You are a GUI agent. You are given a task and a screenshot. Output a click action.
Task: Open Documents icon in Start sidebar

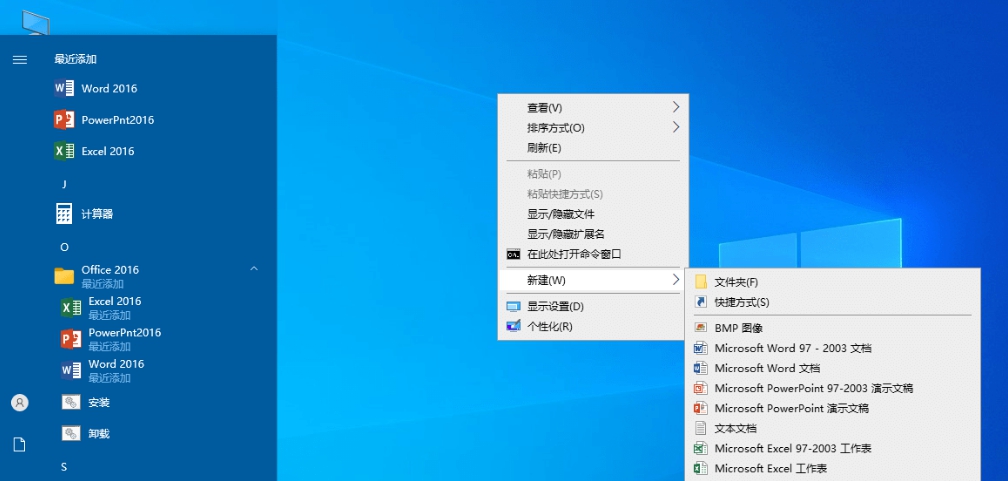(20, 444)
